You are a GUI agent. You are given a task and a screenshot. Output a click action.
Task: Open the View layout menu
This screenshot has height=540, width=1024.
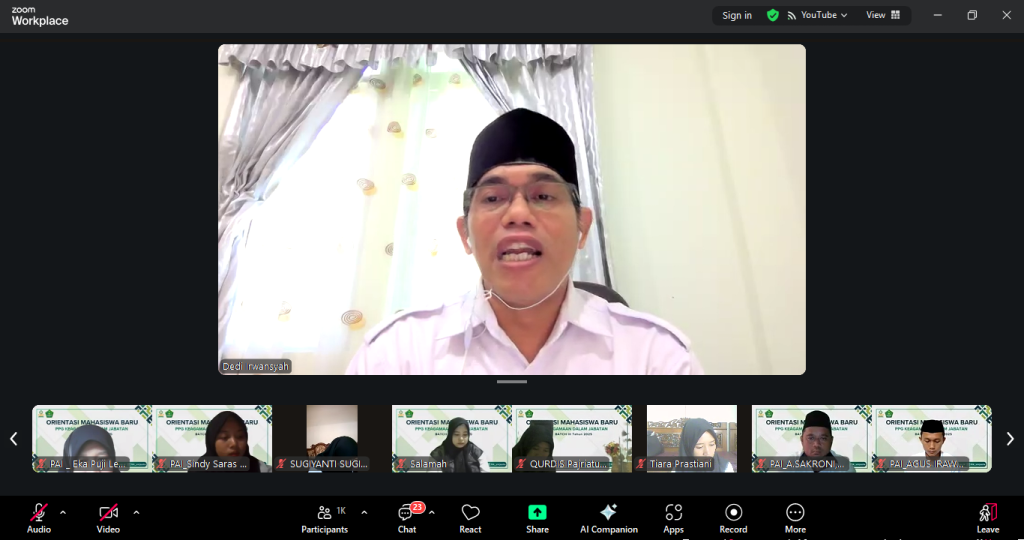882,15
